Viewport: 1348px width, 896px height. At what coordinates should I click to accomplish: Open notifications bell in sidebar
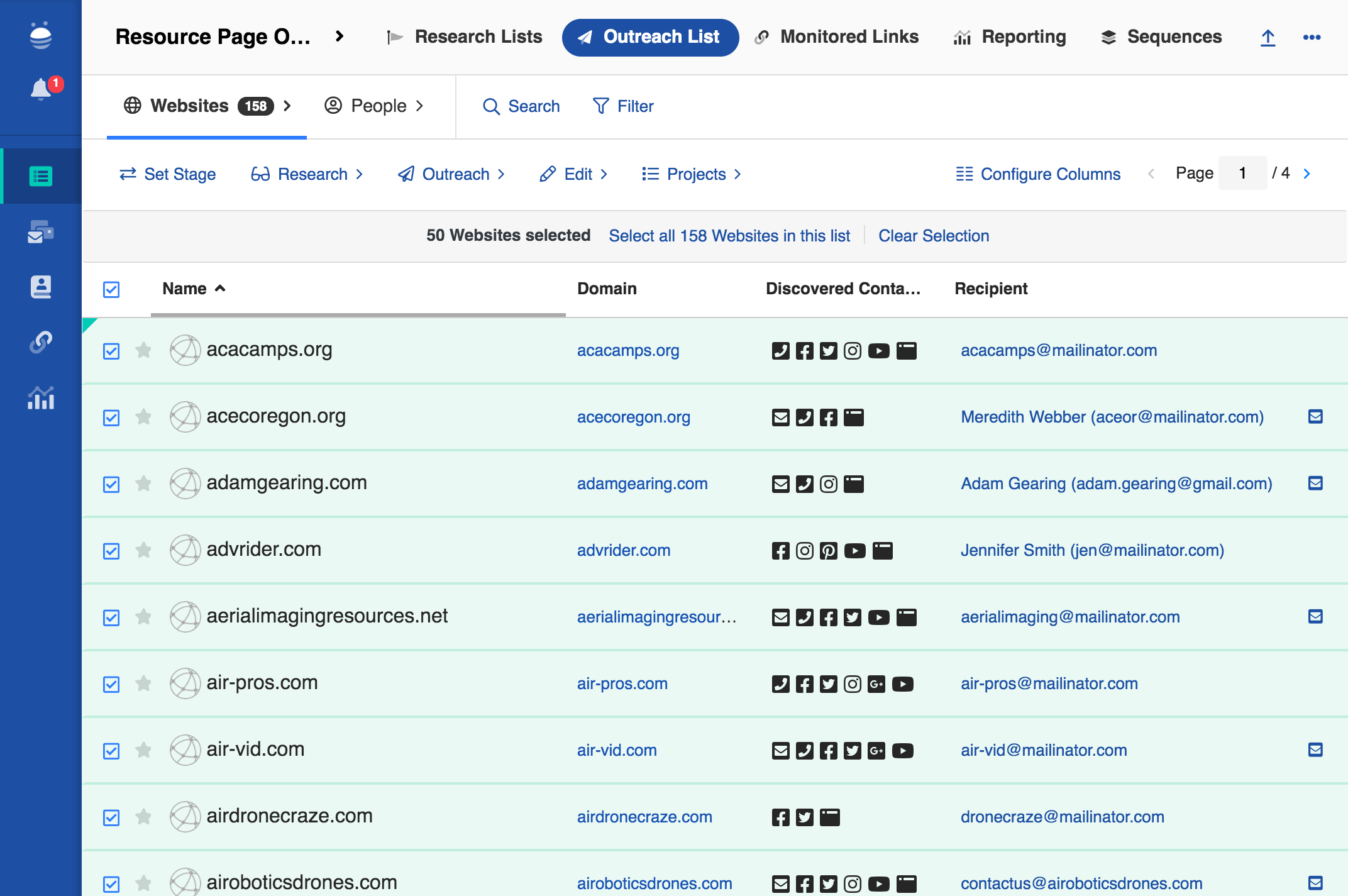(x=41, y=89)
